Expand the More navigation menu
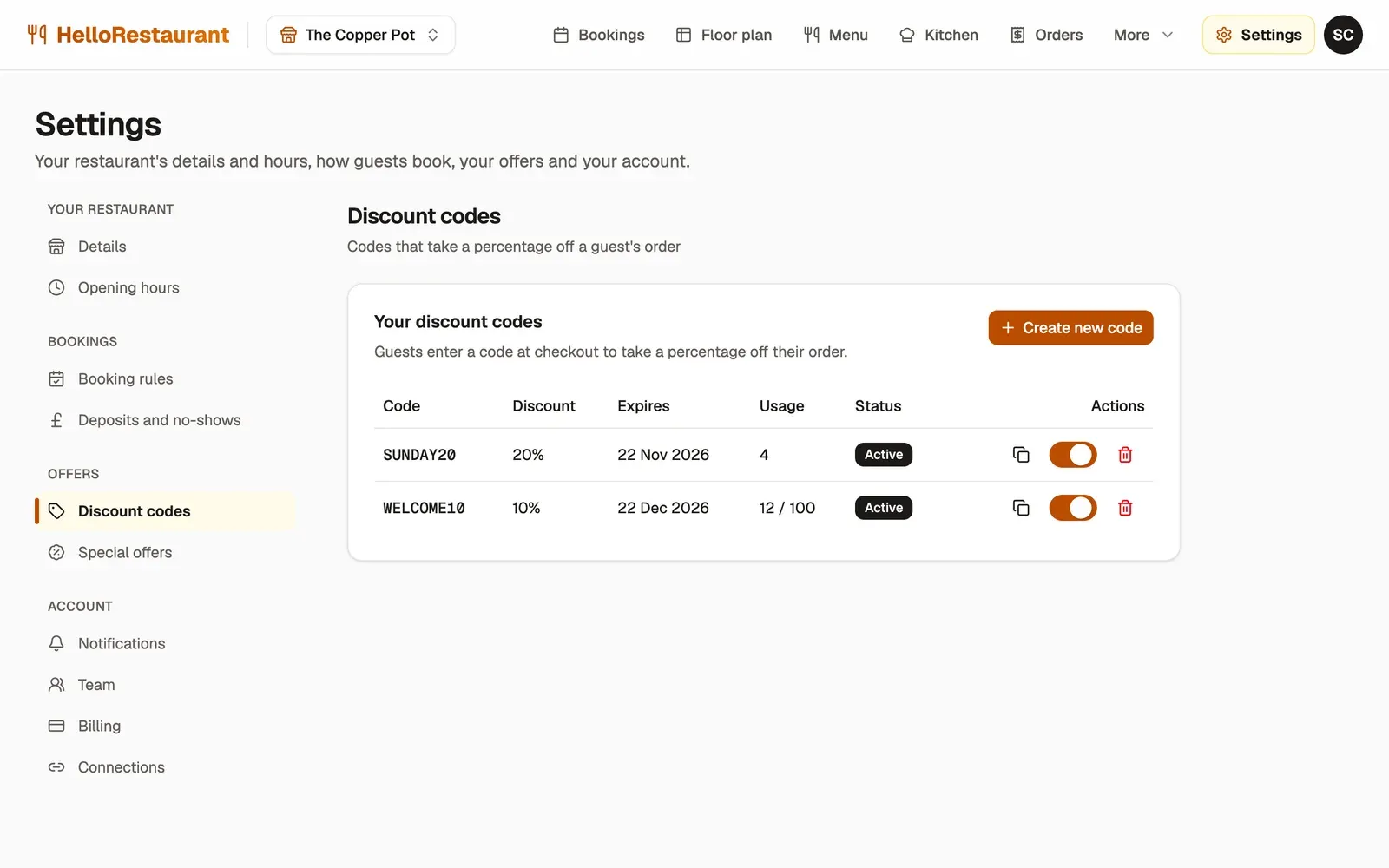The width and height of the screenshot is (1389, 868). [1143, 35]
